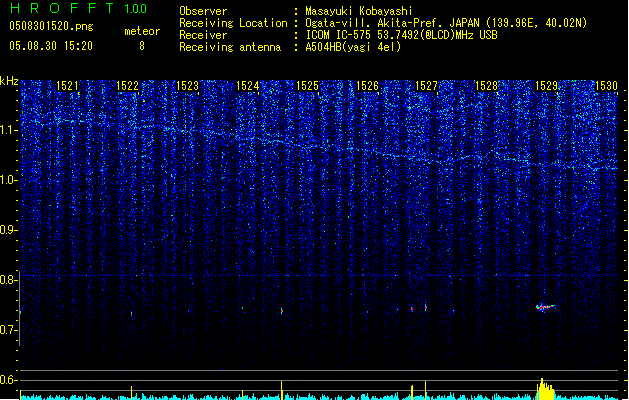This screenshot has height=400, width=629.
Task: Click the long meteor echo near 1529
Action: pos(546,307)
